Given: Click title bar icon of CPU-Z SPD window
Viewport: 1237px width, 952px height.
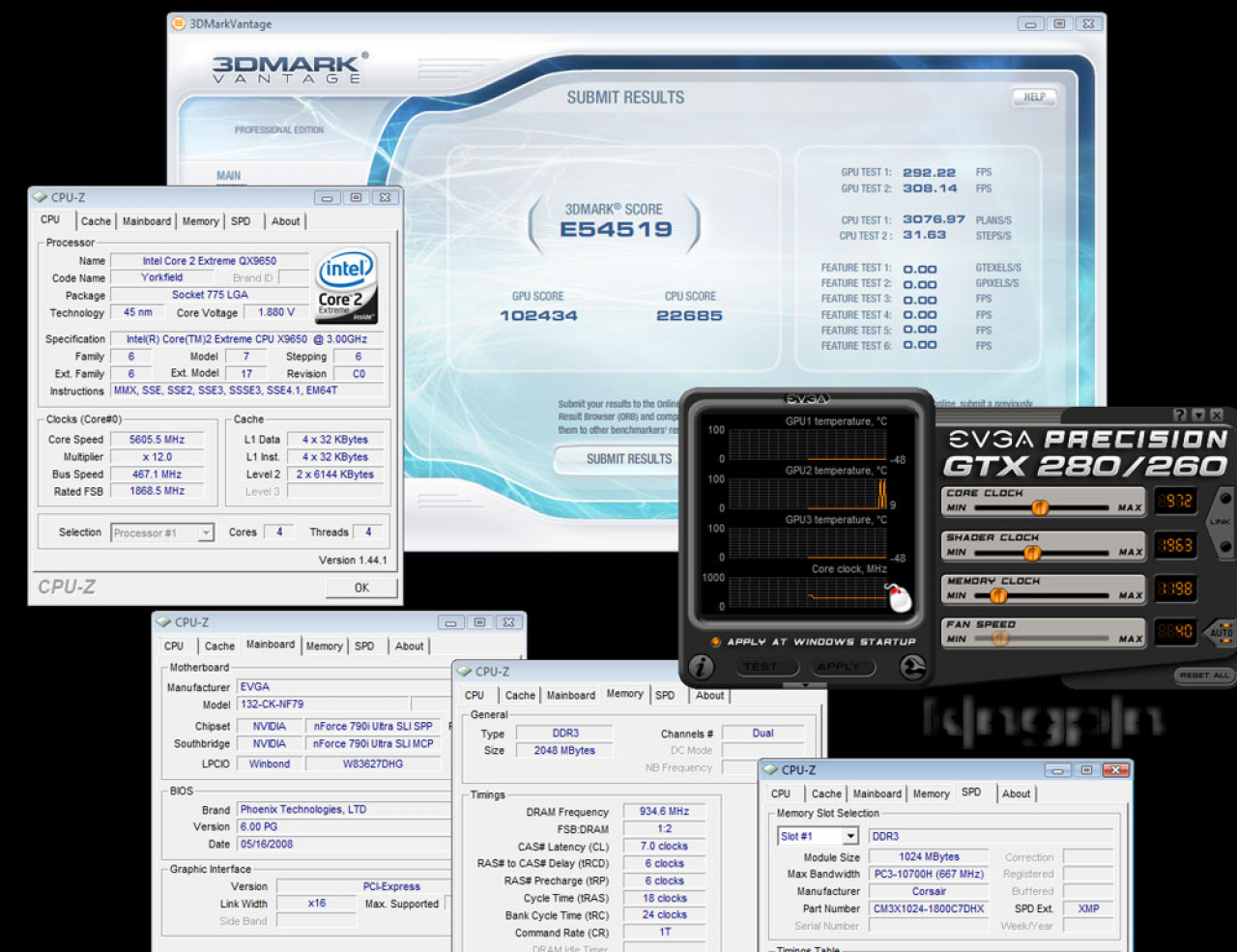Looking at the screenshot, I should (770, 770).
